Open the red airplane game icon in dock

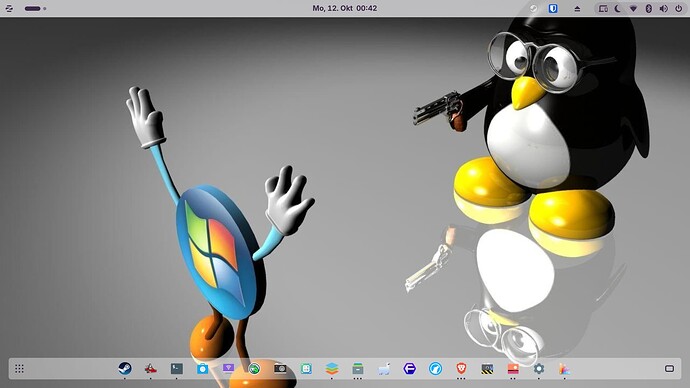click(x=151, y=368)
